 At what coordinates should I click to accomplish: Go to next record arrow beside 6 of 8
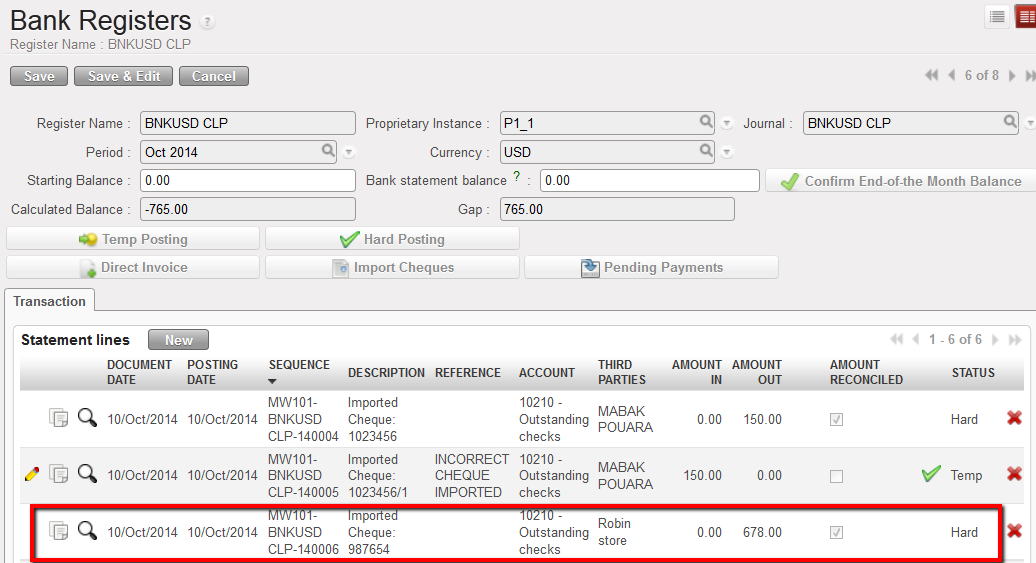click(1012, 76)
